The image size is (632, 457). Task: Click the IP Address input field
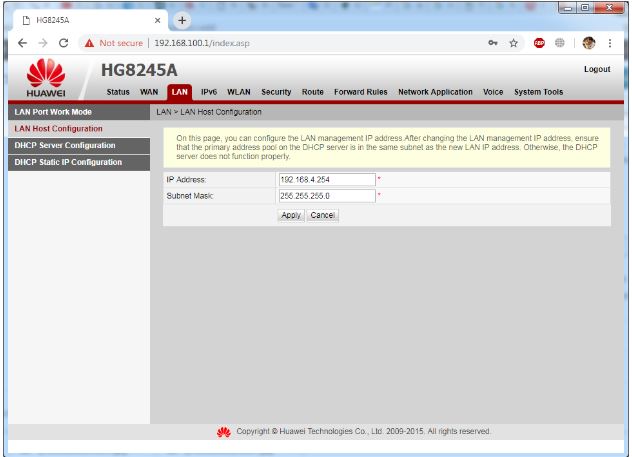(x=326, y=179)
